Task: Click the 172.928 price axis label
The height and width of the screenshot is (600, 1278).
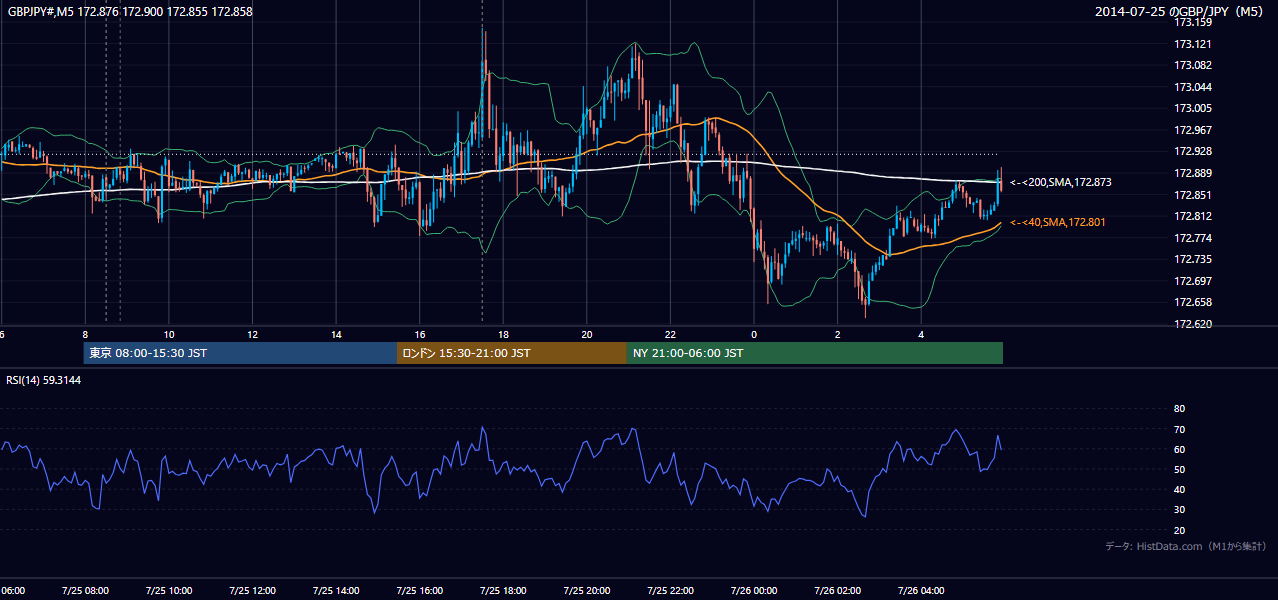Action: [1192, 151]
